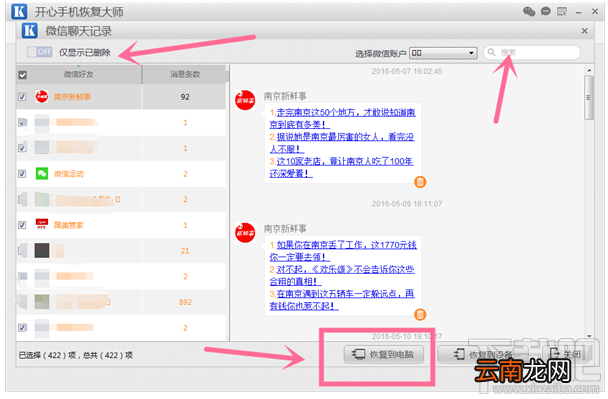The image size is (608, 399).
Task: Click the message count 92
Action: pyautogui.click(x=185, y=97)
